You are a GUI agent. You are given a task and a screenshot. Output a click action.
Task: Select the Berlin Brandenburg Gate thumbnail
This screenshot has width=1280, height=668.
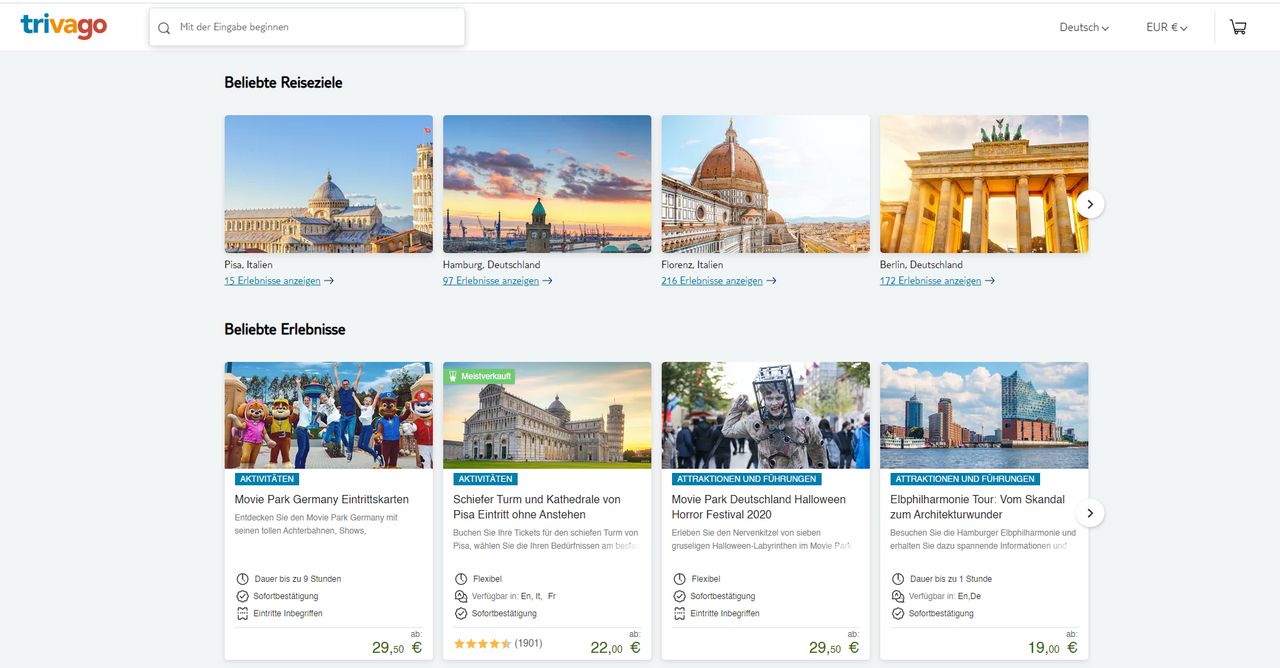pos(983,184)
